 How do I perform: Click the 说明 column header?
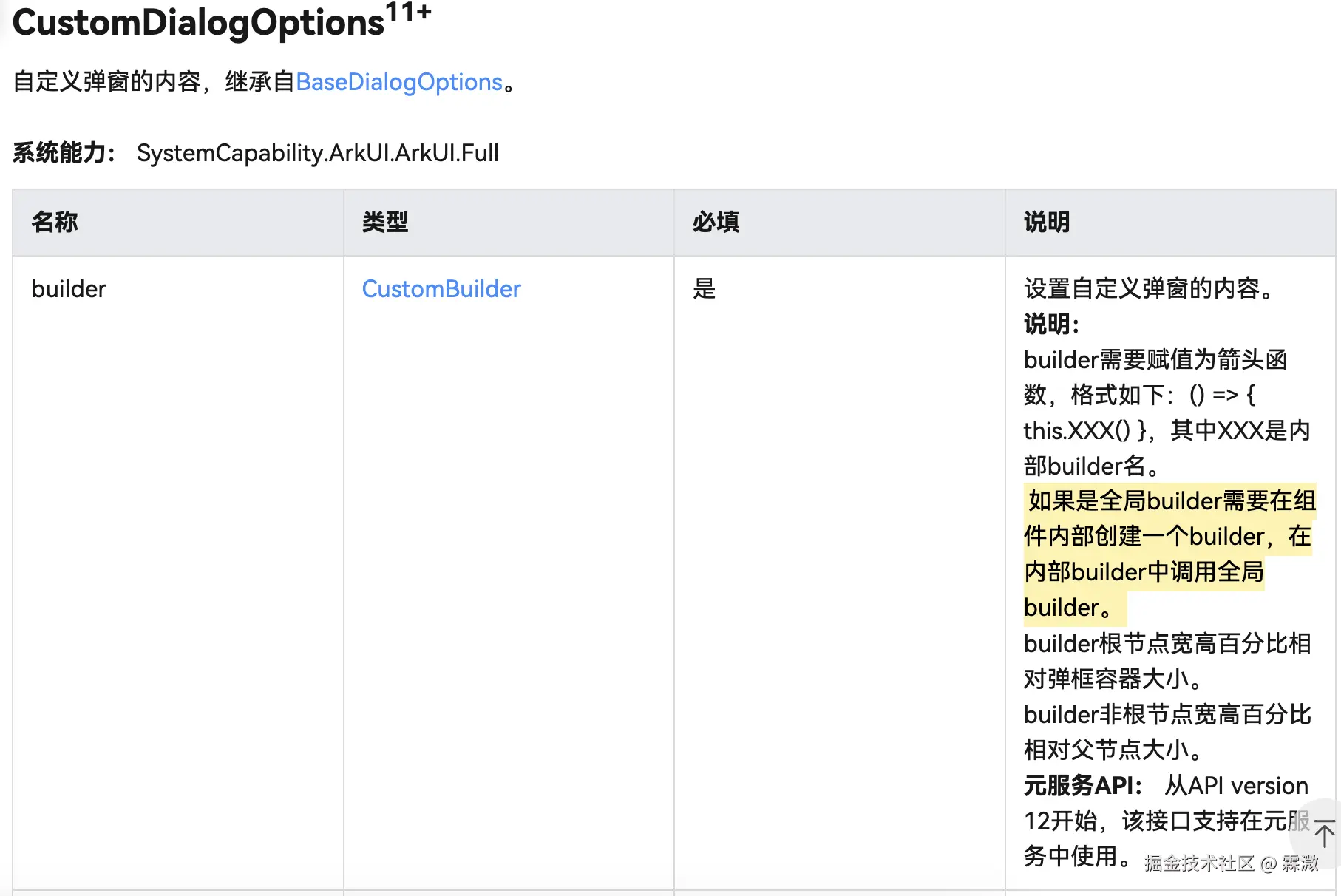[x=1046, y=222]
